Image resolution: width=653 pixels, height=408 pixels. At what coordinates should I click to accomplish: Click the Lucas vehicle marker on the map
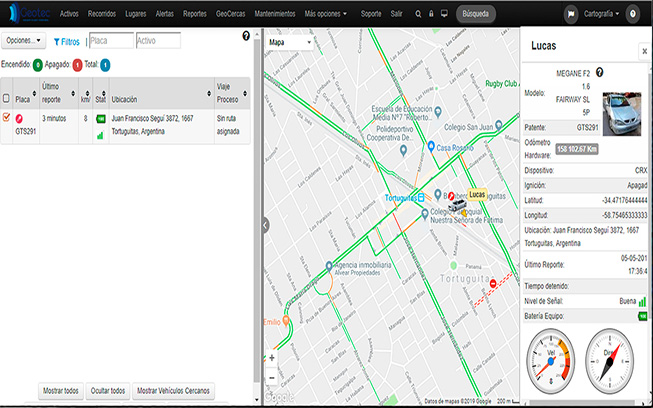457,203
